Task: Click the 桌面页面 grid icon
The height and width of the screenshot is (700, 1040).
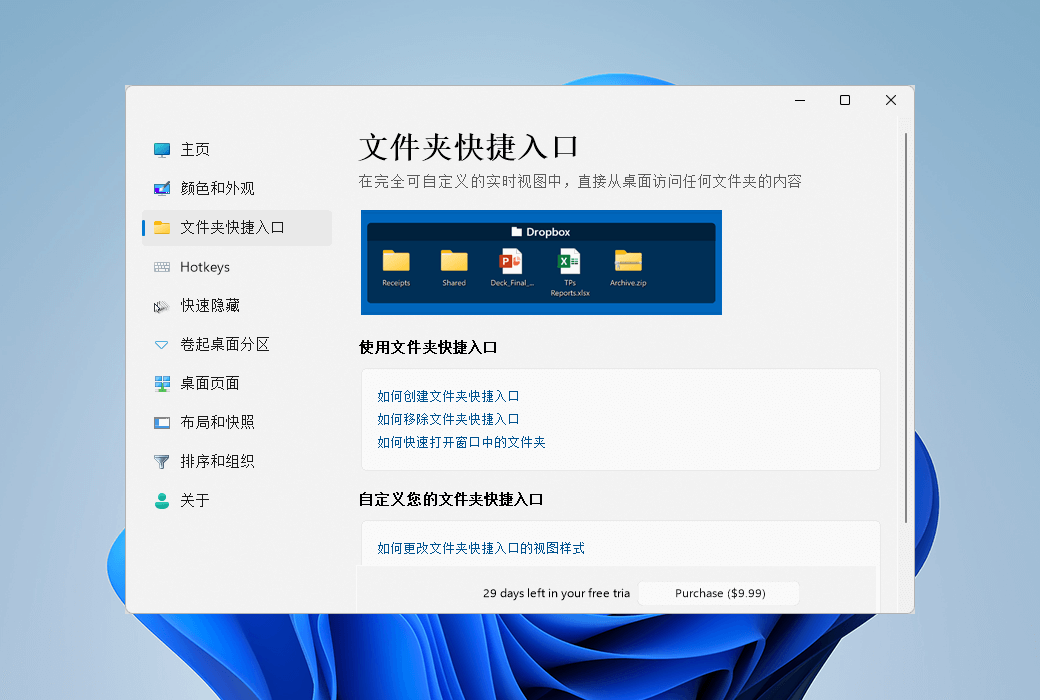Action: [x=162, y=384]
